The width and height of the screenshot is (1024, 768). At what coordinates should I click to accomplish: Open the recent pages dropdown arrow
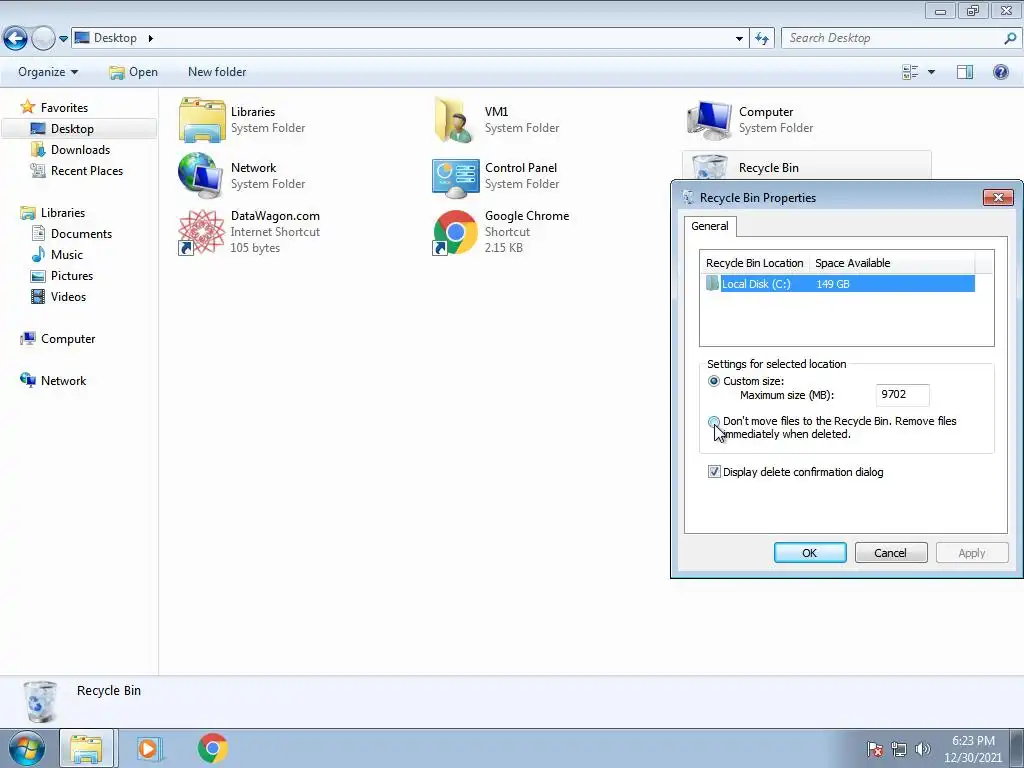coord(63,39)
